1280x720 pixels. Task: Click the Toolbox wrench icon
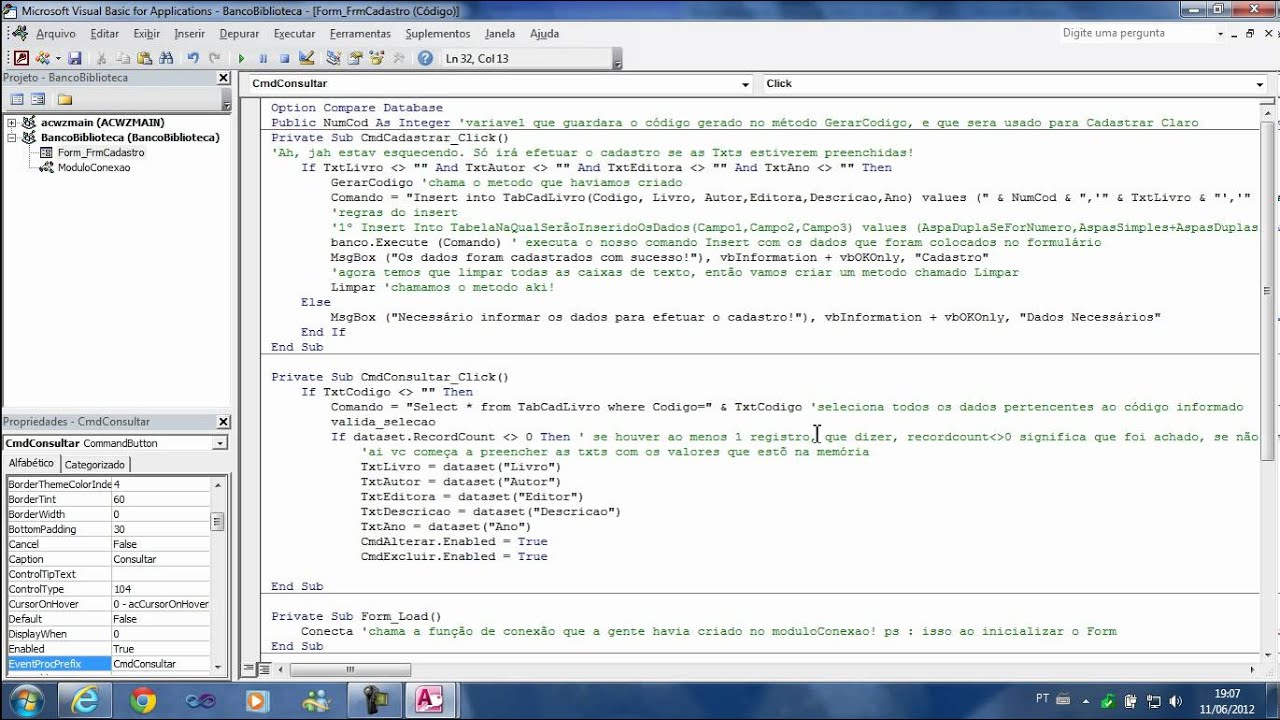point(398,58)
